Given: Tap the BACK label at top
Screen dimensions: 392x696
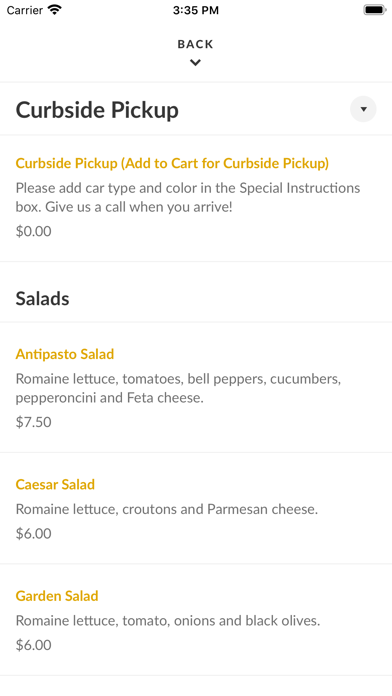Looking at the screenshot, I should click(x=195, y=44).
